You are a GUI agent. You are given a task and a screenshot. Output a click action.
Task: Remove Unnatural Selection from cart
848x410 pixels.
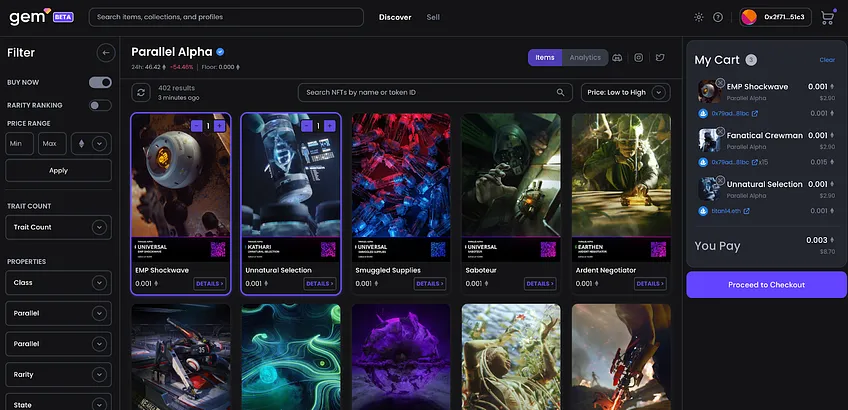[x=720, y=180]
